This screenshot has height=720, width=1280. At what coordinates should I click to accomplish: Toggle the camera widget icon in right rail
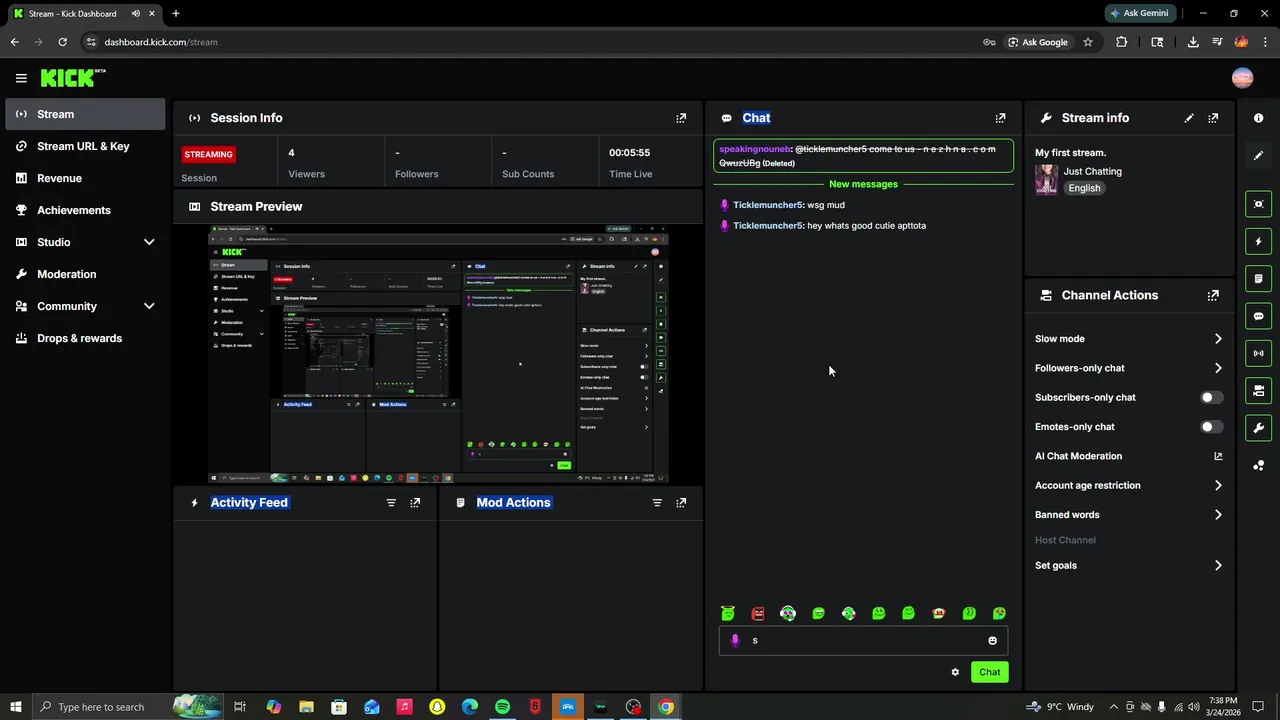click(1258, 390)
